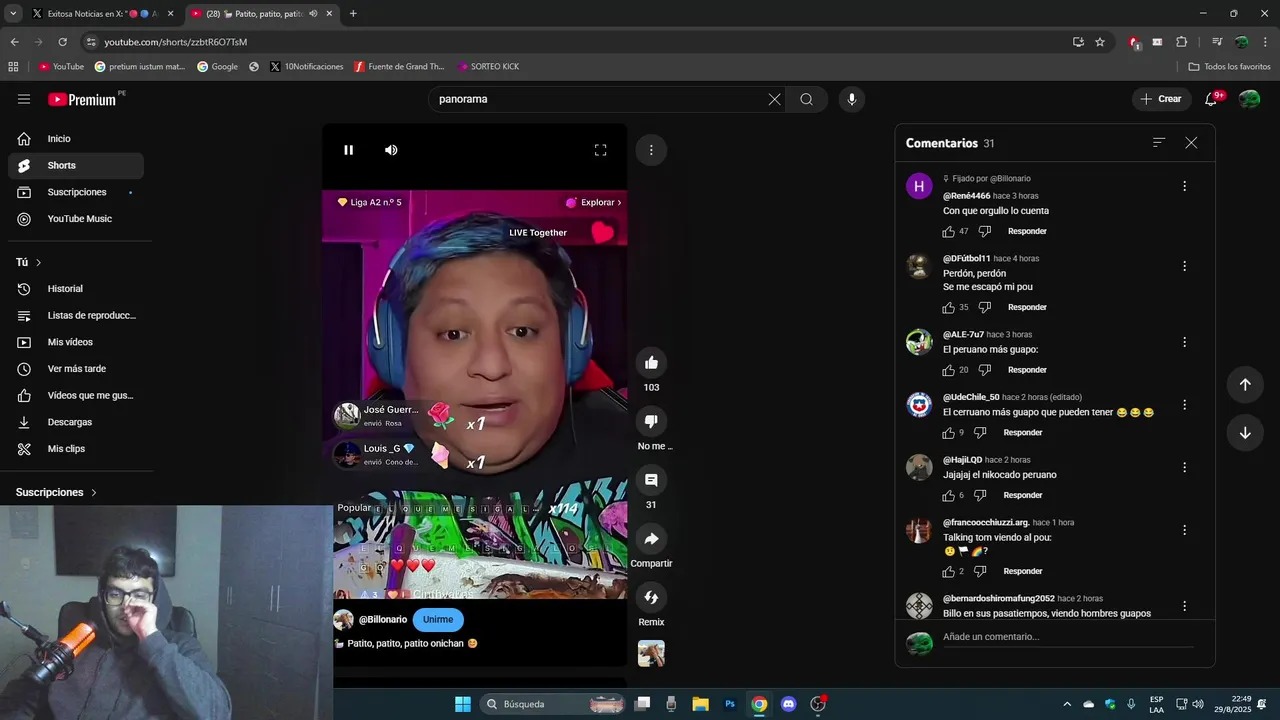Start voice search with microphone

pyautogui.click(x=852, y=99)
